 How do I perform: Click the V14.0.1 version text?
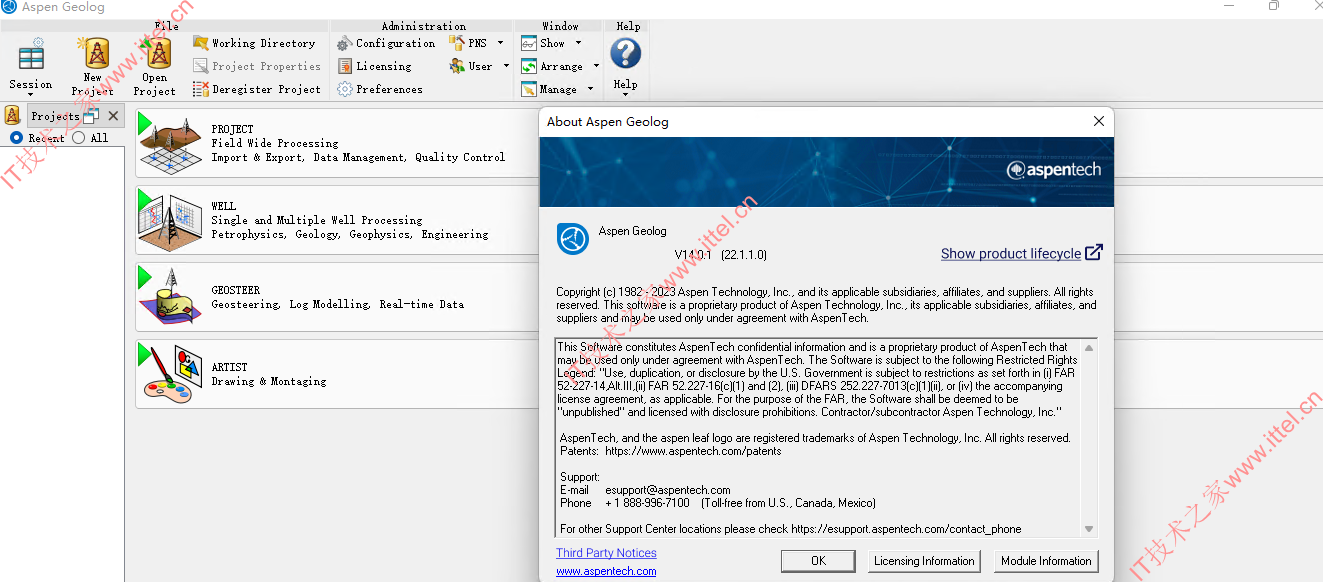(x=692, y=255)
